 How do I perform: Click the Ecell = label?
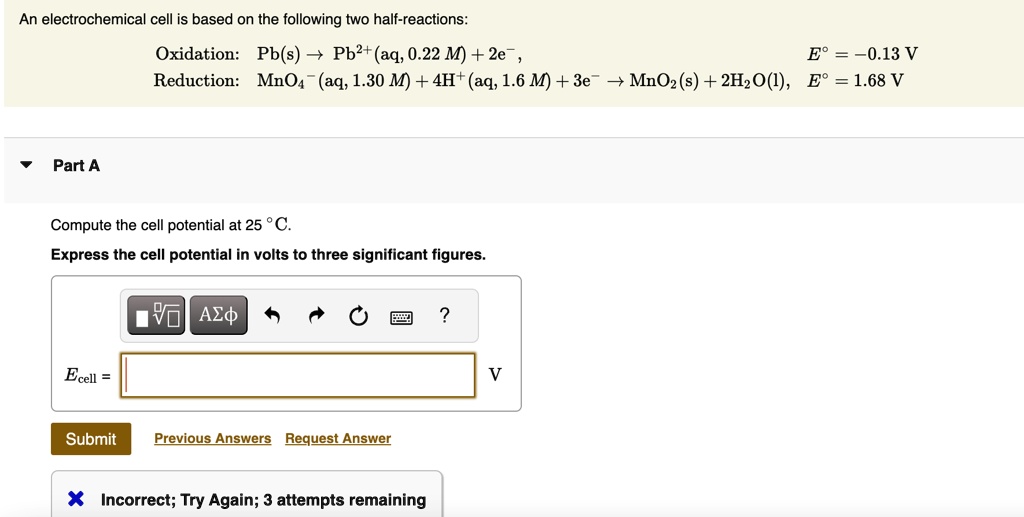87,376
